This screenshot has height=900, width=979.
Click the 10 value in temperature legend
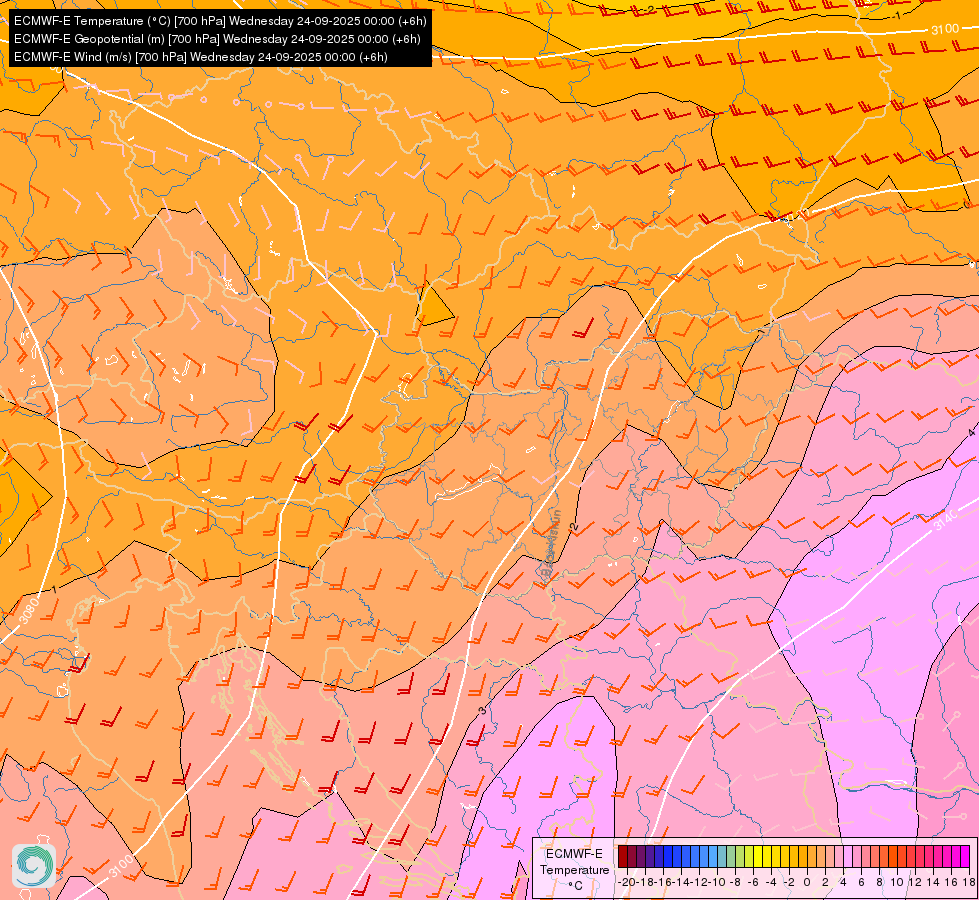coord(897,882)
